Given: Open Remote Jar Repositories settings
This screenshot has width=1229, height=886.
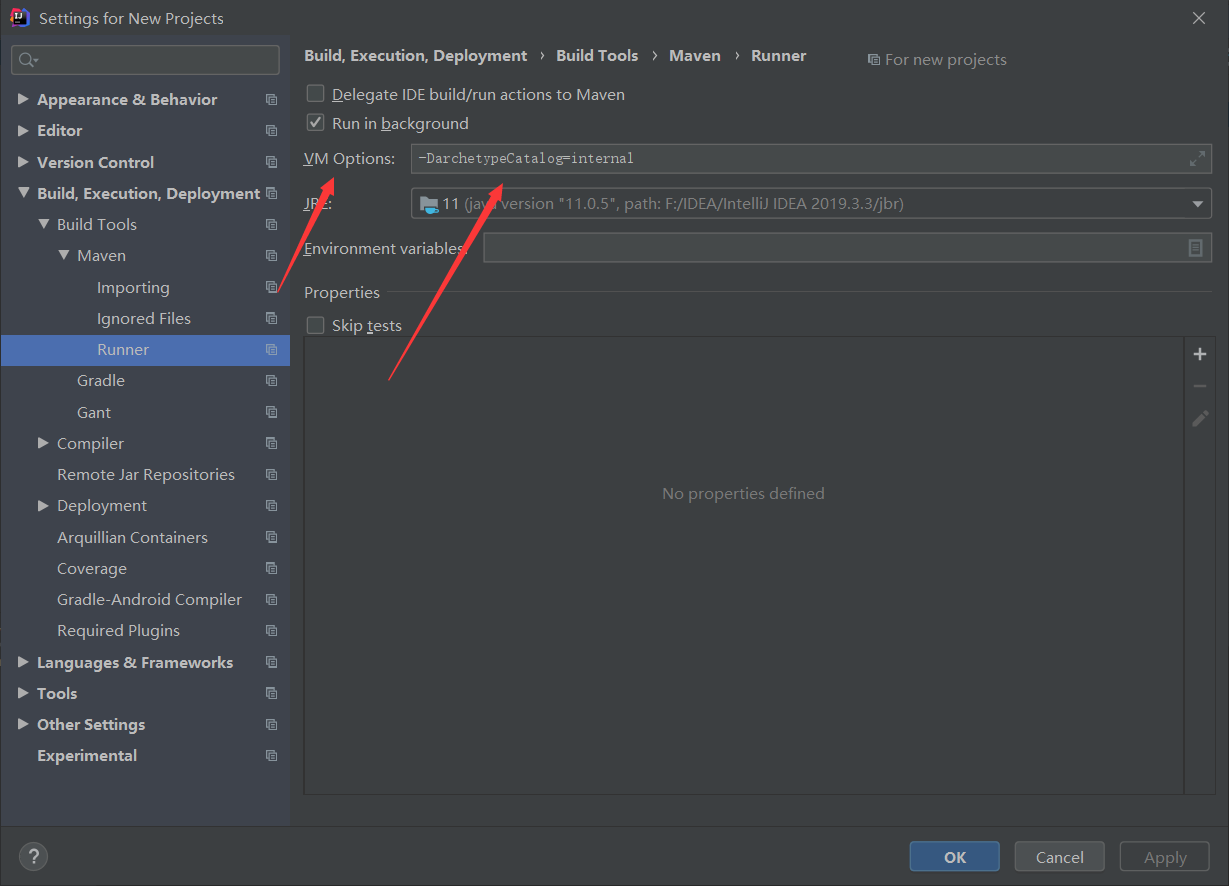Looking at the screenshot, I should click(146, 475).
